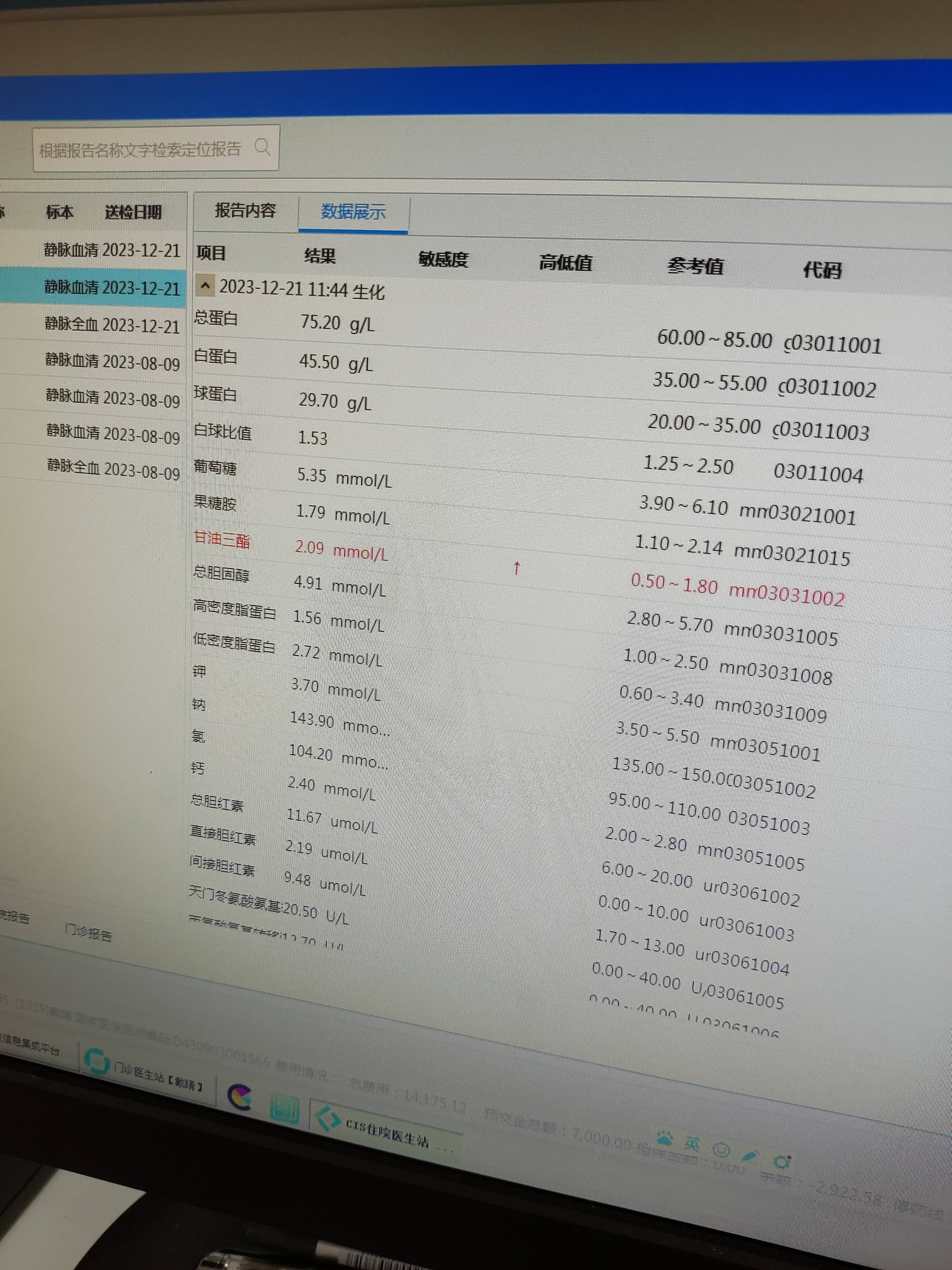Click the IME settings gear icon
Viewport: 952px width, 1270px height.
tap(782, 1162)
